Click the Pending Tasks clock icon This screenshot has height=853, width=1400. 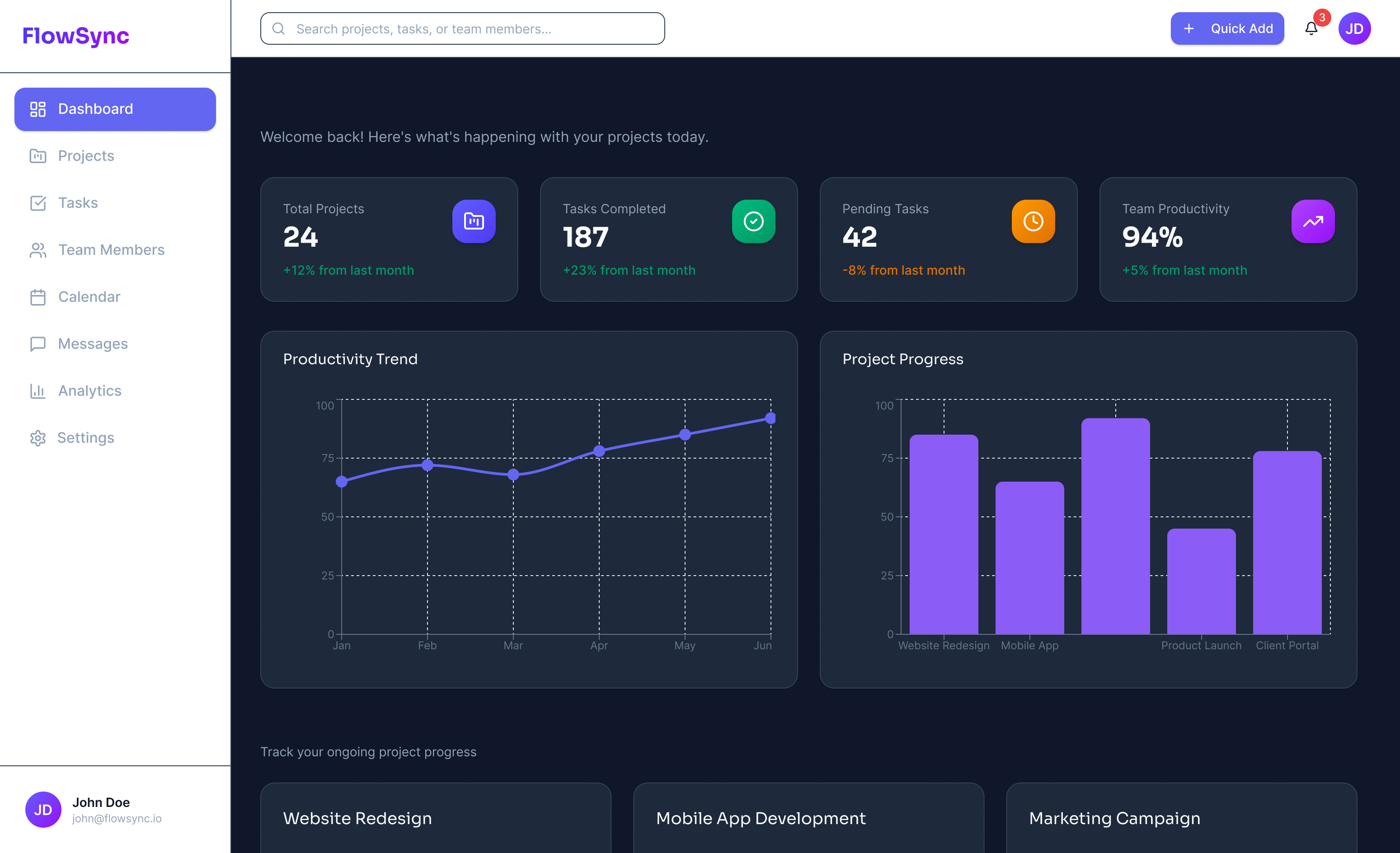click(1033, 221)
